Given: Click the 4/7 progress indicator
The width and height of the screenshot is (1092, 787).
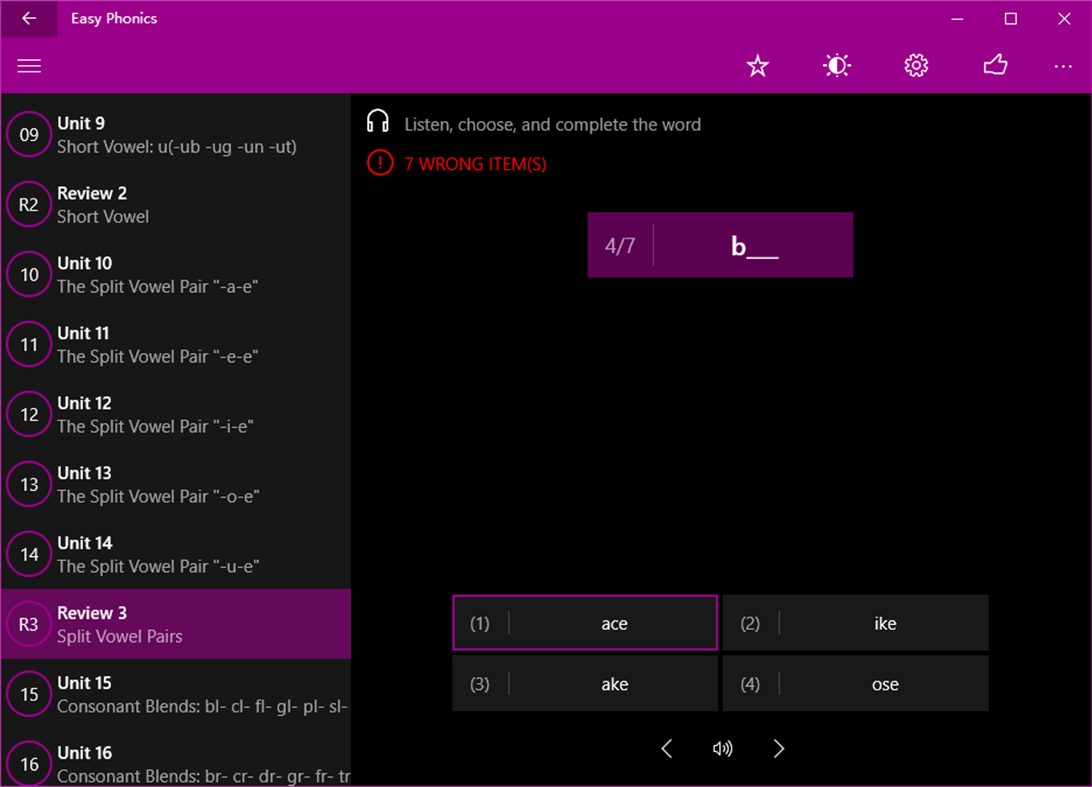Looking at the screenshot, I should coord(619,244).
